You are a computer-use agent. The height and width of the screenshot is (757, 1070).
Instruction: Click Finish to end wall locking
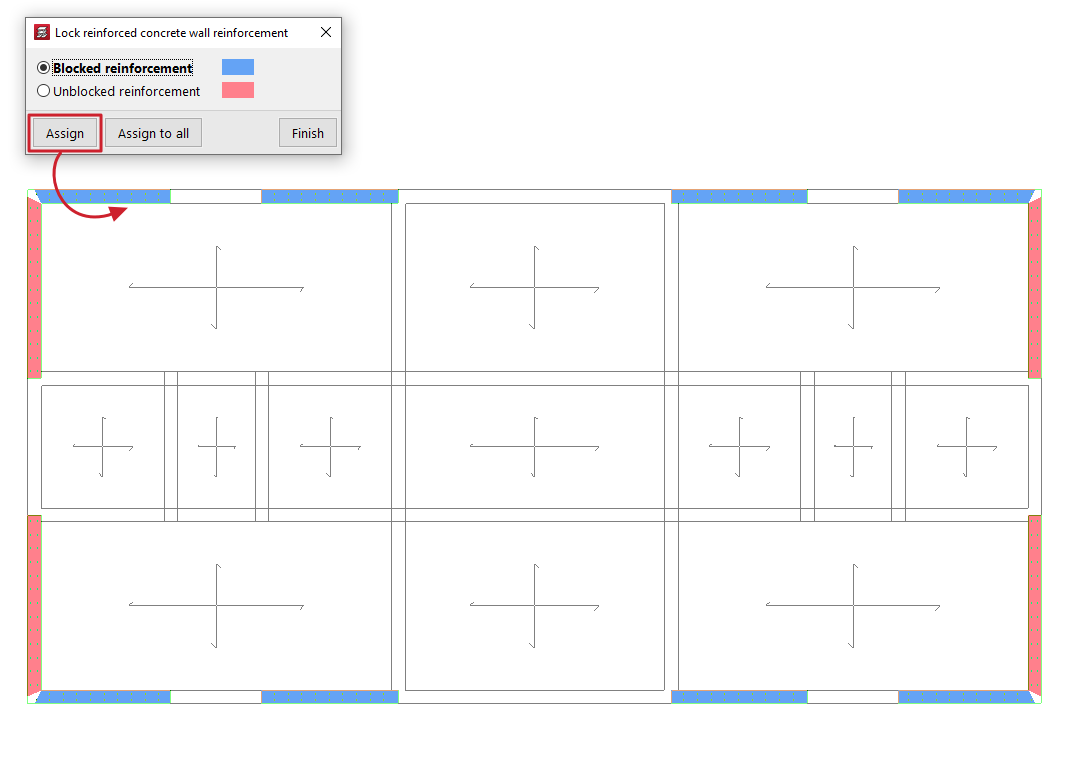coord(308,133)
